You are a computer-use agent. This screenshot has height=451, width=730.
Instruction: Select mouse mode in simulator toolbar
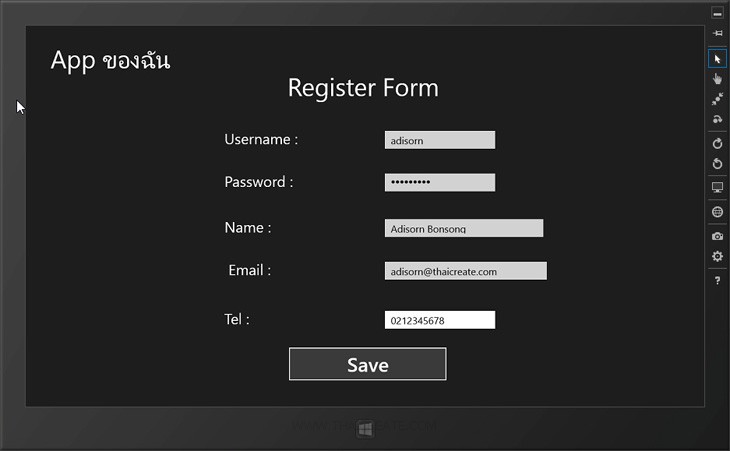[x=717, y=59]
